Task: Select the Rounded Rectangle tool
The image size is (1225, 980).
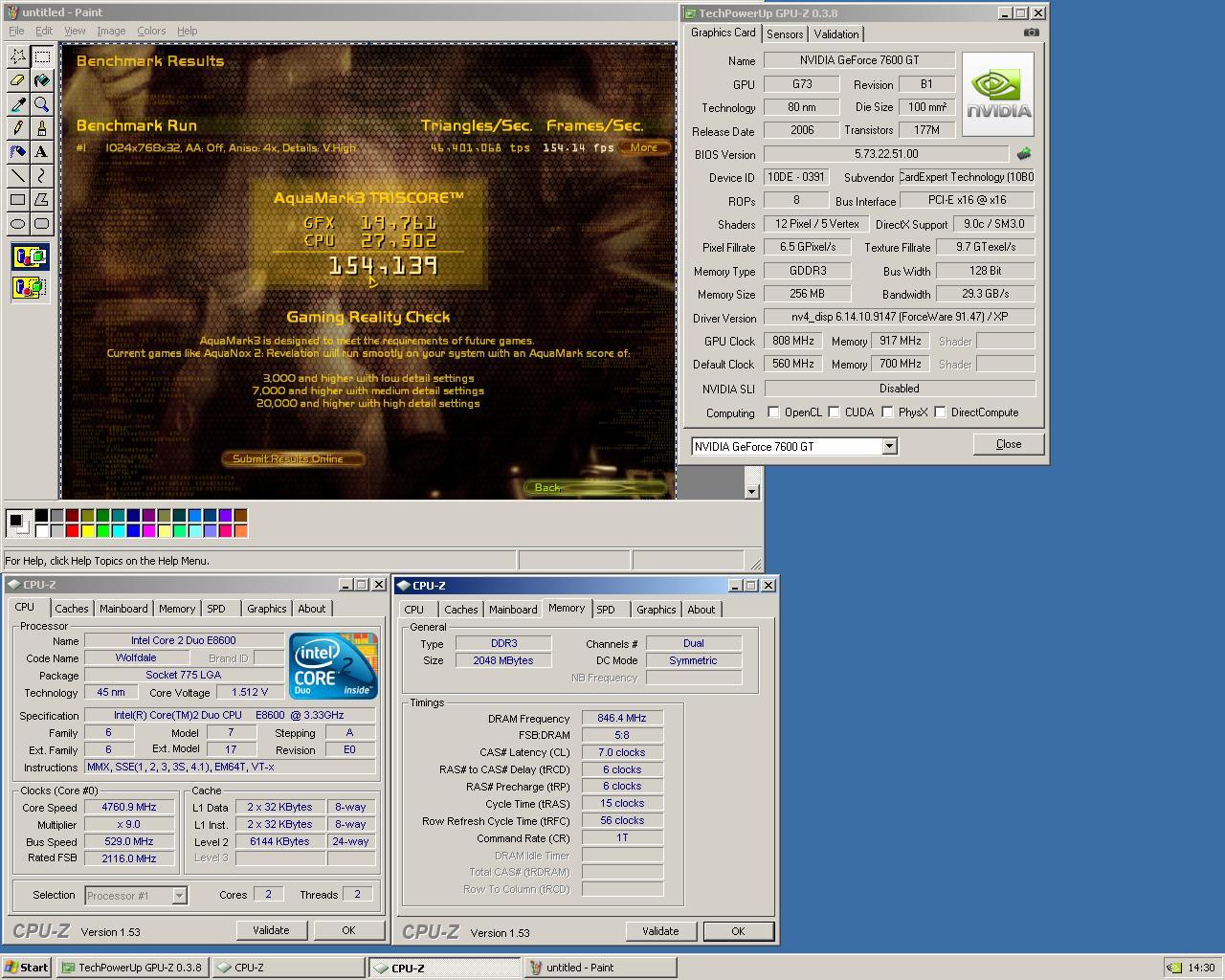Action: [42, 224]
